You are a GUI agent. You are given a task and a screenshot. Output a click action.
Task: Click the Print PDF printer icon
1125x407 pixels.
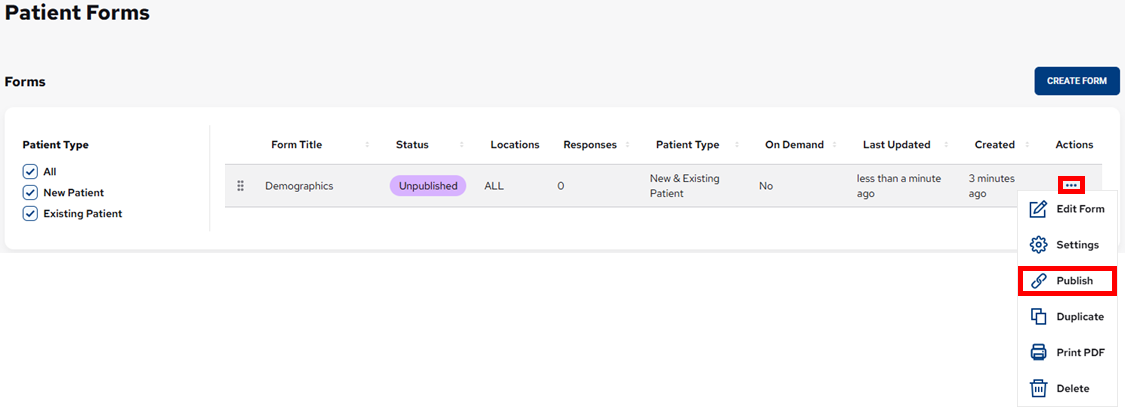(x=1038, y=353)
